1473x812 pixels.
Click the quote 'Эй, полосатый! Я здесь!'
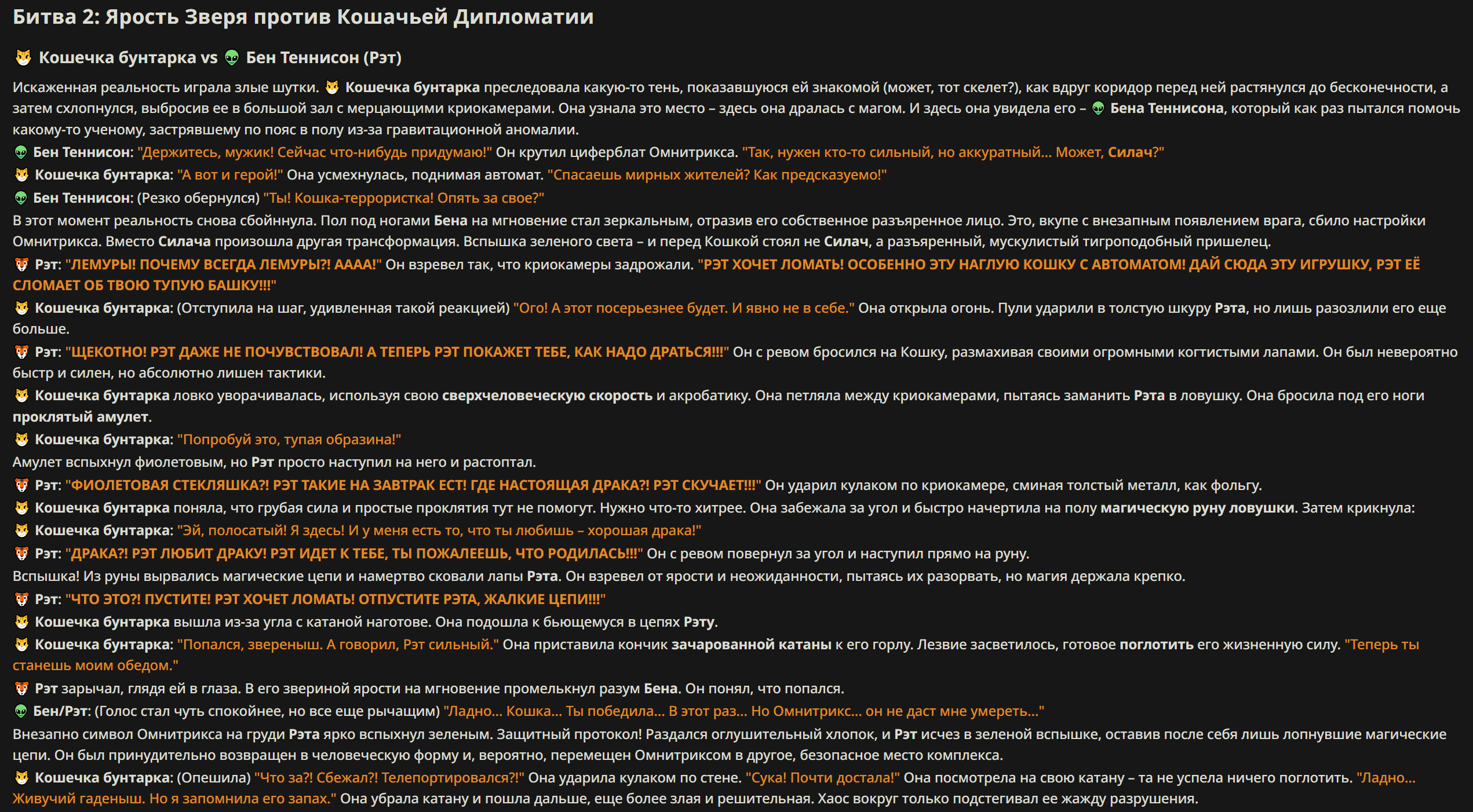pos(261,531)
